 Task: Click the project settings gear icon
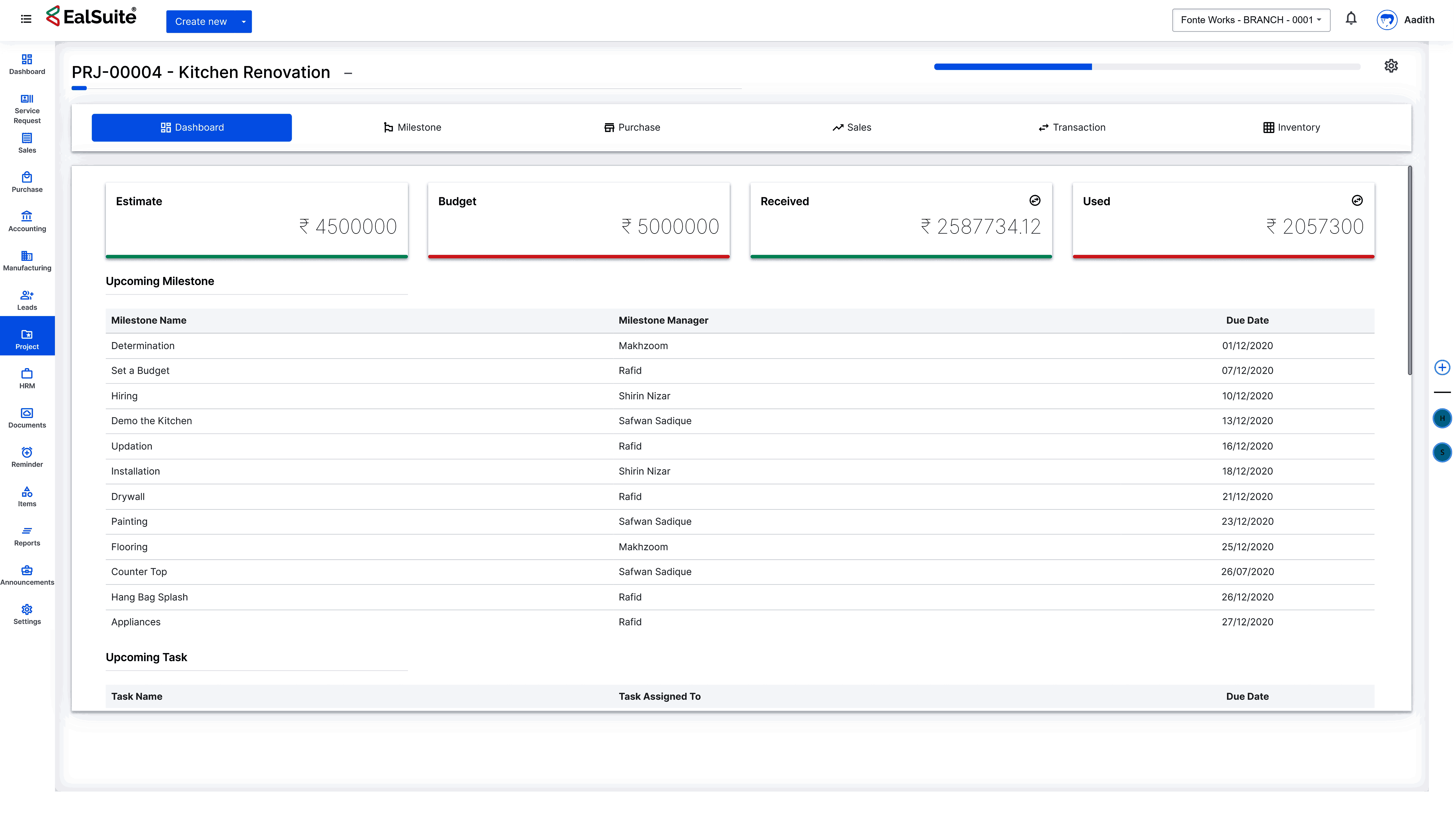(1390, 66)
